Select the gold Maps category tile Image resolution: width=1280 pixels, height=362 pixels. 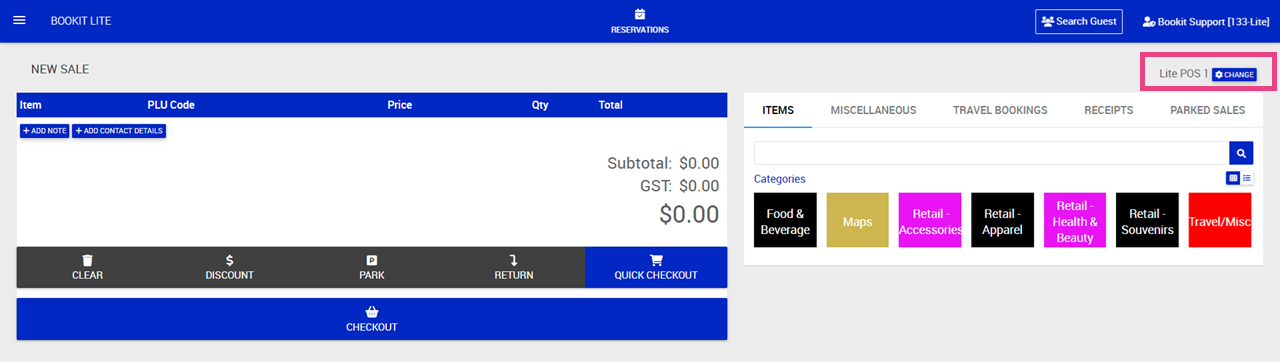(857, 220)
